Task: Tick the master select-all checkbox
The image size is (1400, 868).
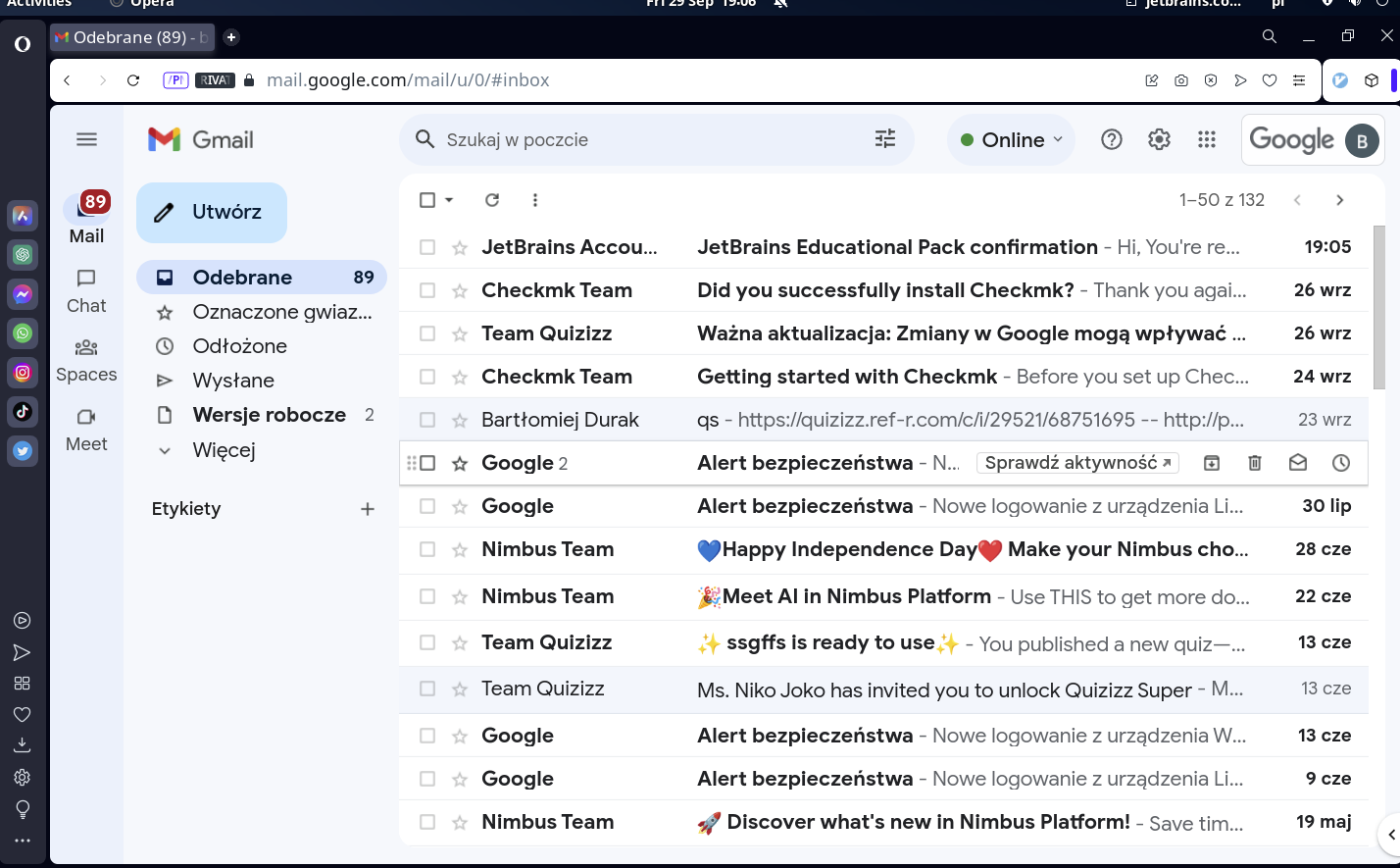Action: coord(427,200)
